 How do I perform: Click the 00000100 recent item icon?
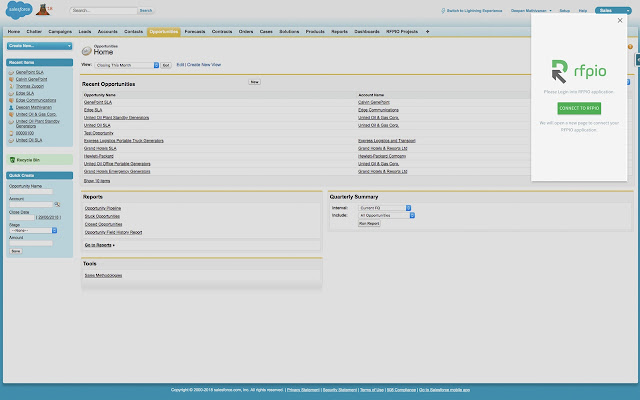click(11, 133)
